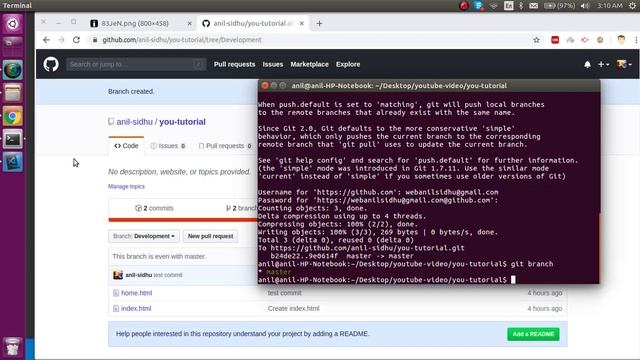Viewport: 640px width, 360px height.
Task: Click the terminal window title bar
Action: (x=429, y=86)
